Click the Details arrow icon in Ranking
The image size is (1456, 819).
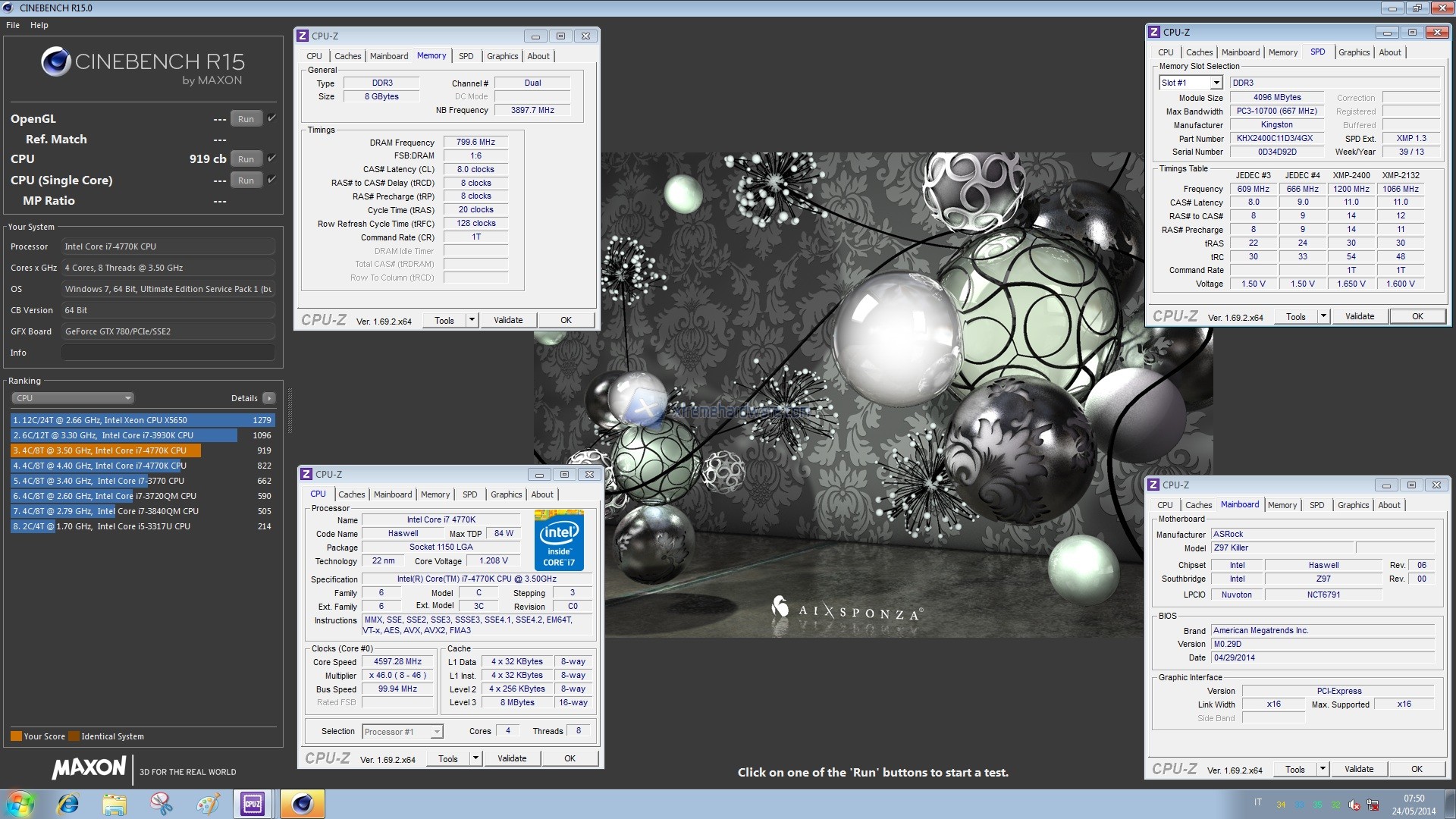[x=268, y=398]
